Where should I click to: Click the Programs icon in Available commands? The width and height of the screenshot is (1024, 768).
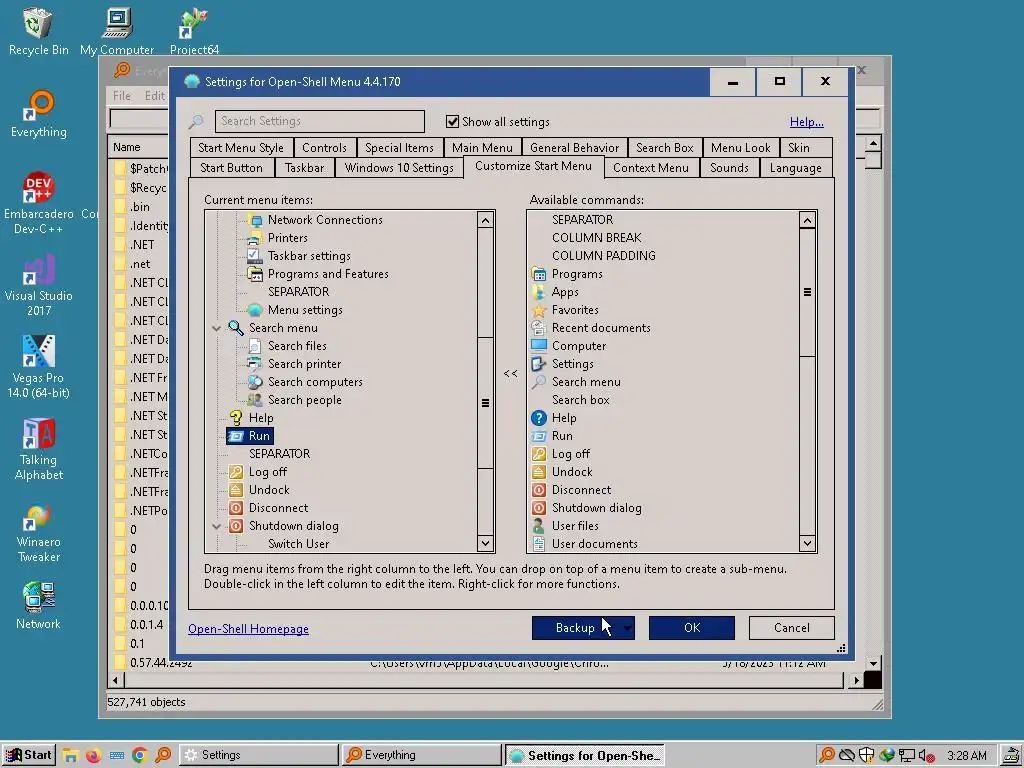pos(539,274)
